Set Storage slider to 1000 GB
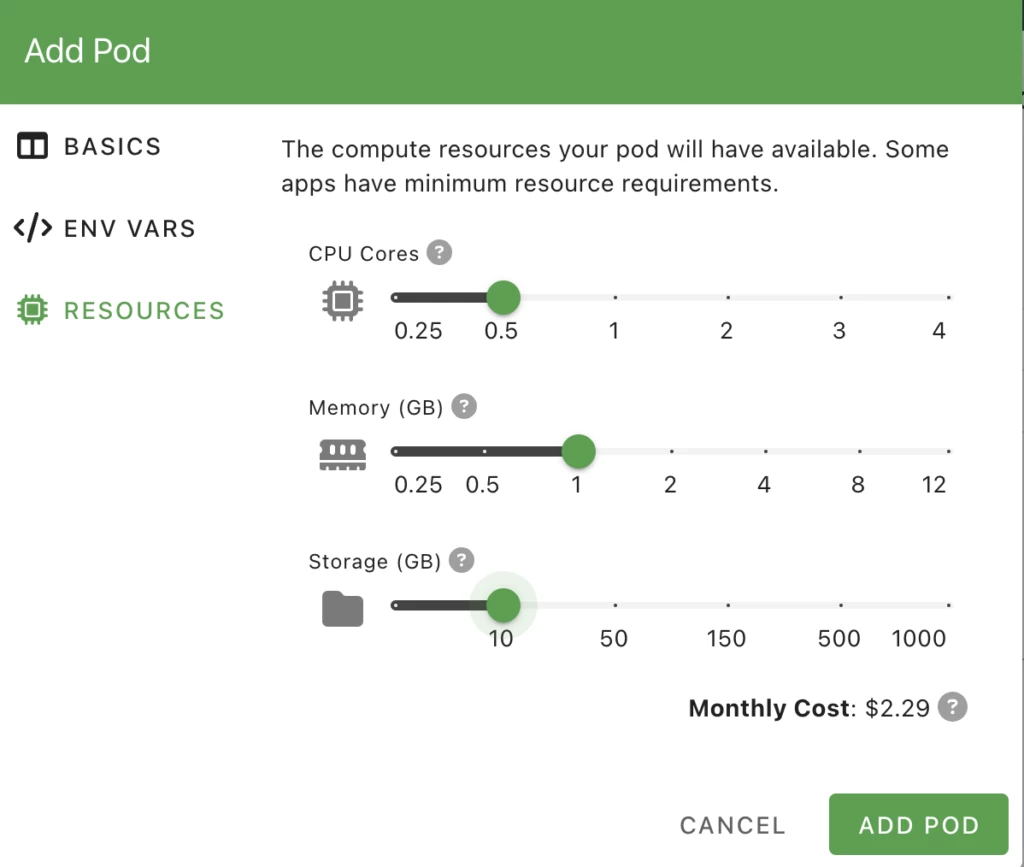This screenshot has width=1024, height=867. tap(947, 605)
